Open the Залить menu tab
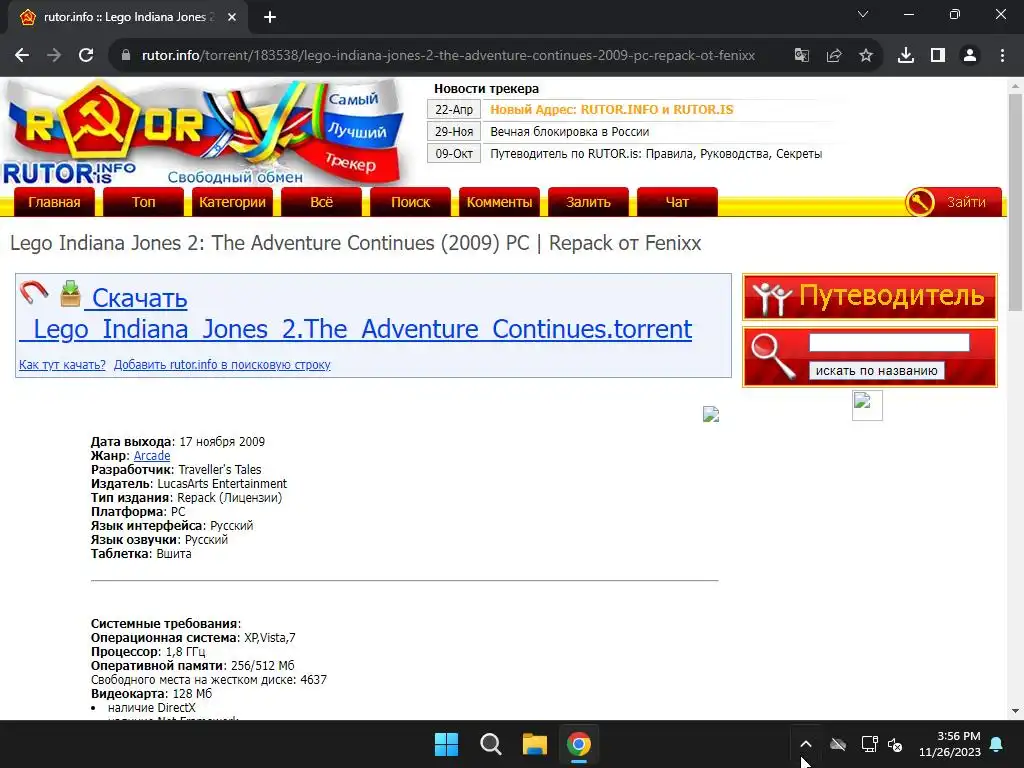The image size is (1024, 768). [588, 202]
